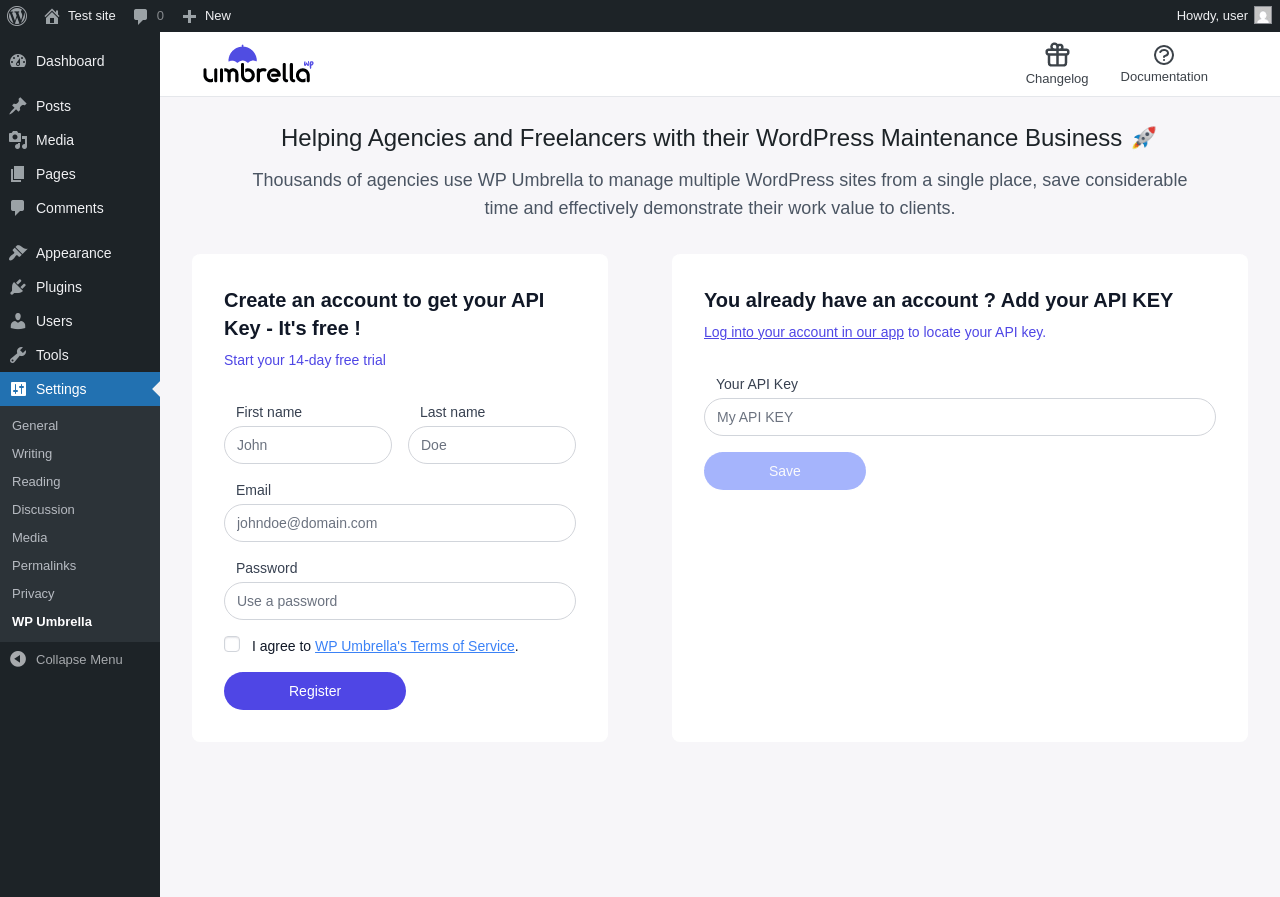Click the Users person icon
Image resolution: width=1280 pixels, height=897 pixels.
[18, 321]
